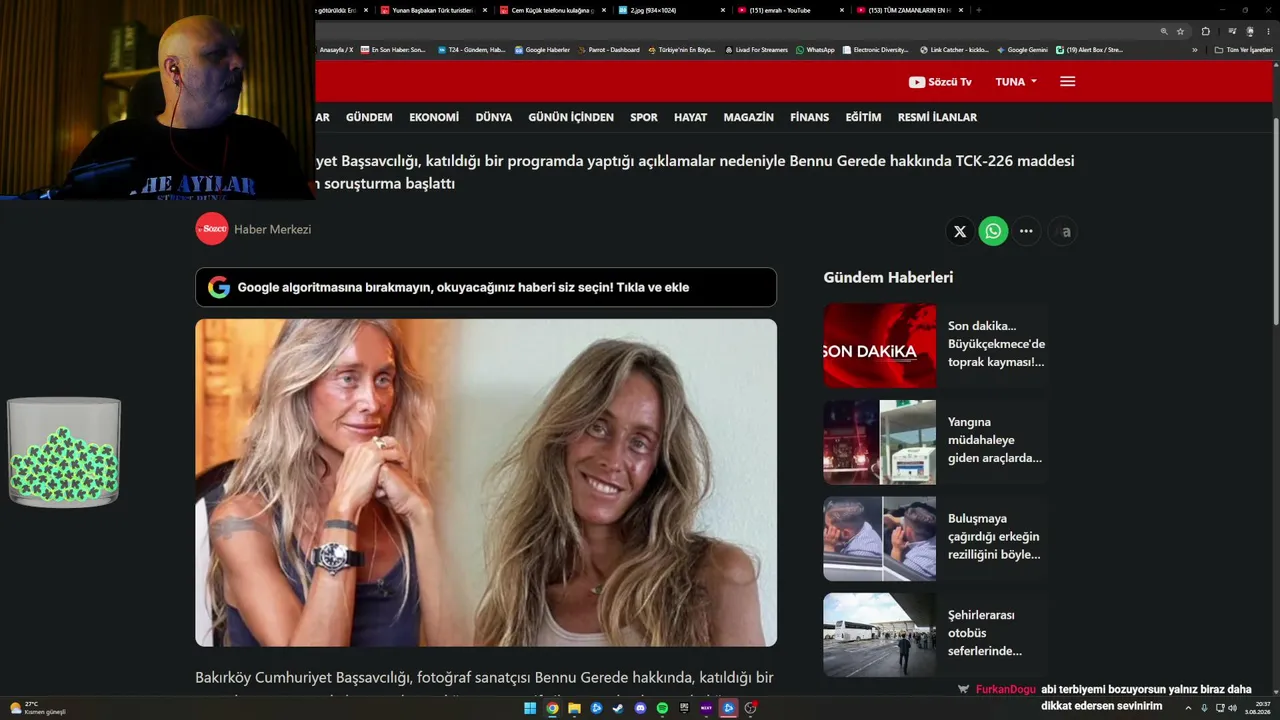Open the 'Google Gemini' bookmark
This screenshot has height=720, width=1280.
pyautogui.click(x=1022, y=50)
